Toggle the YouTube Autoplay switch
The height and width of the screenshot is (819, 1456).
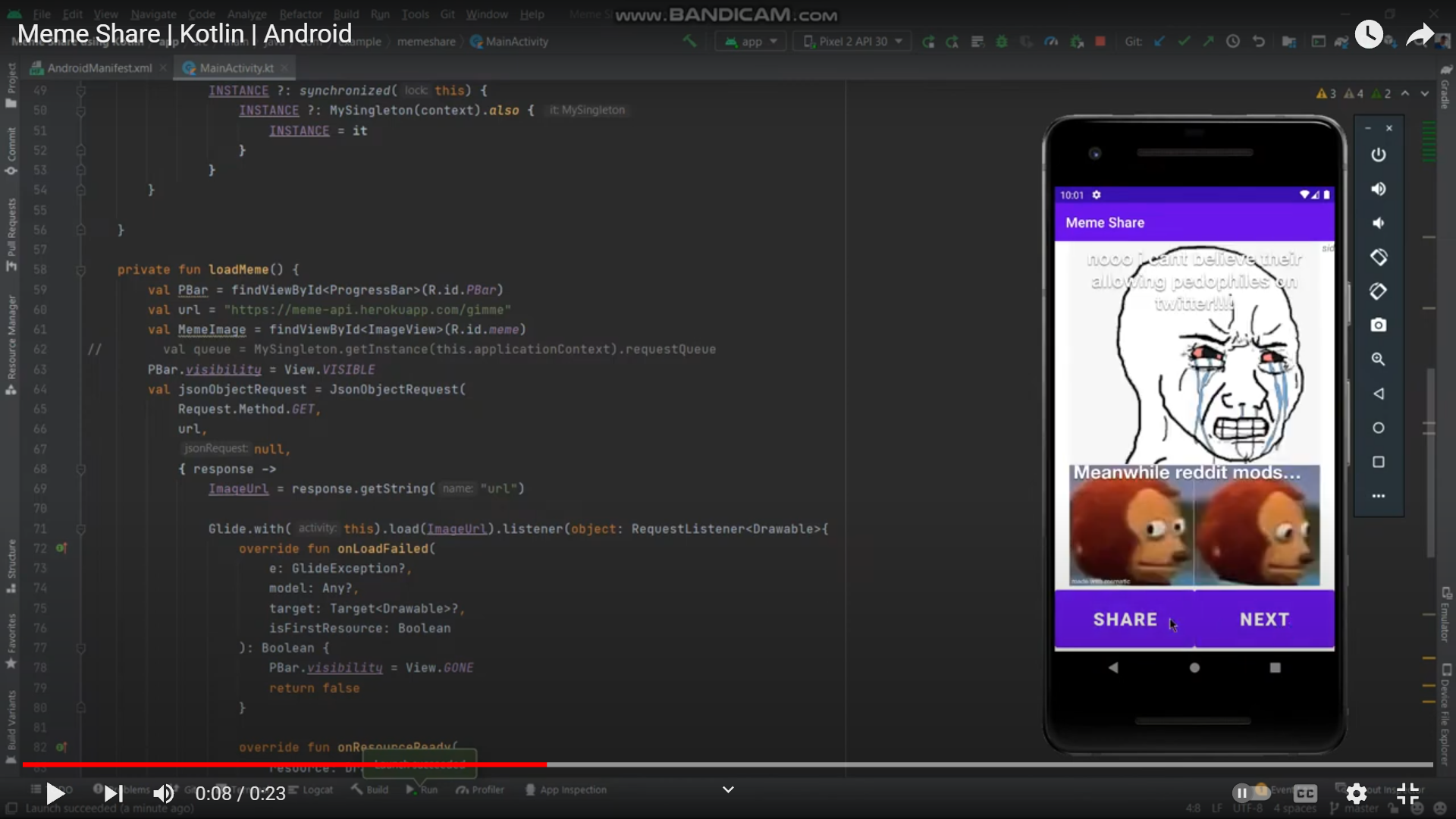point(1250,793)
